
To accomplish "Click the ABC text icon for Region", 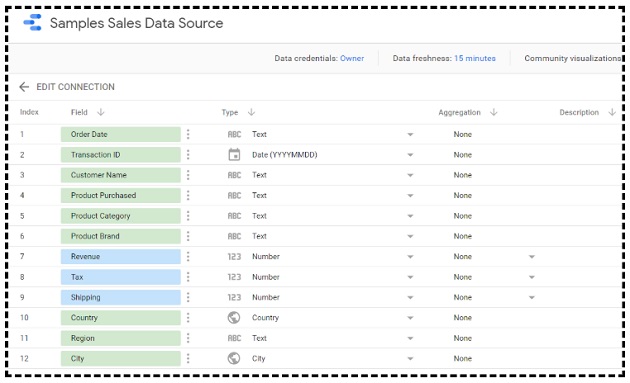I will (x=234, y=338).
